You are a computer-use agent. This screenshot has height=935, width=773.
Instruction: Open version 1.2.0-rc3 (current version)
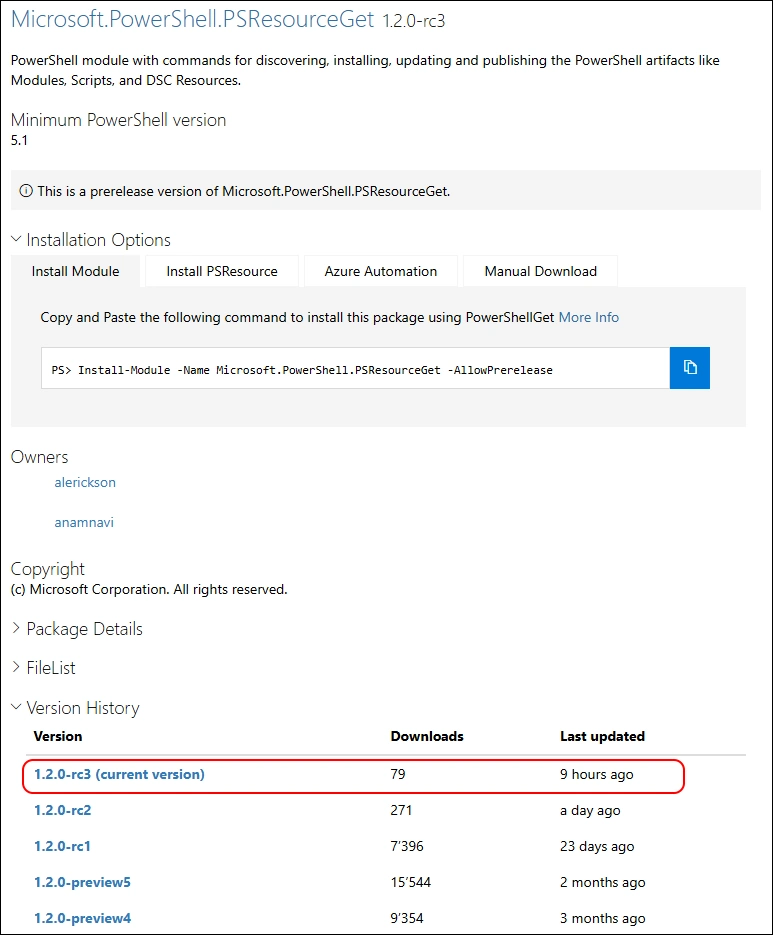[119, 774]
